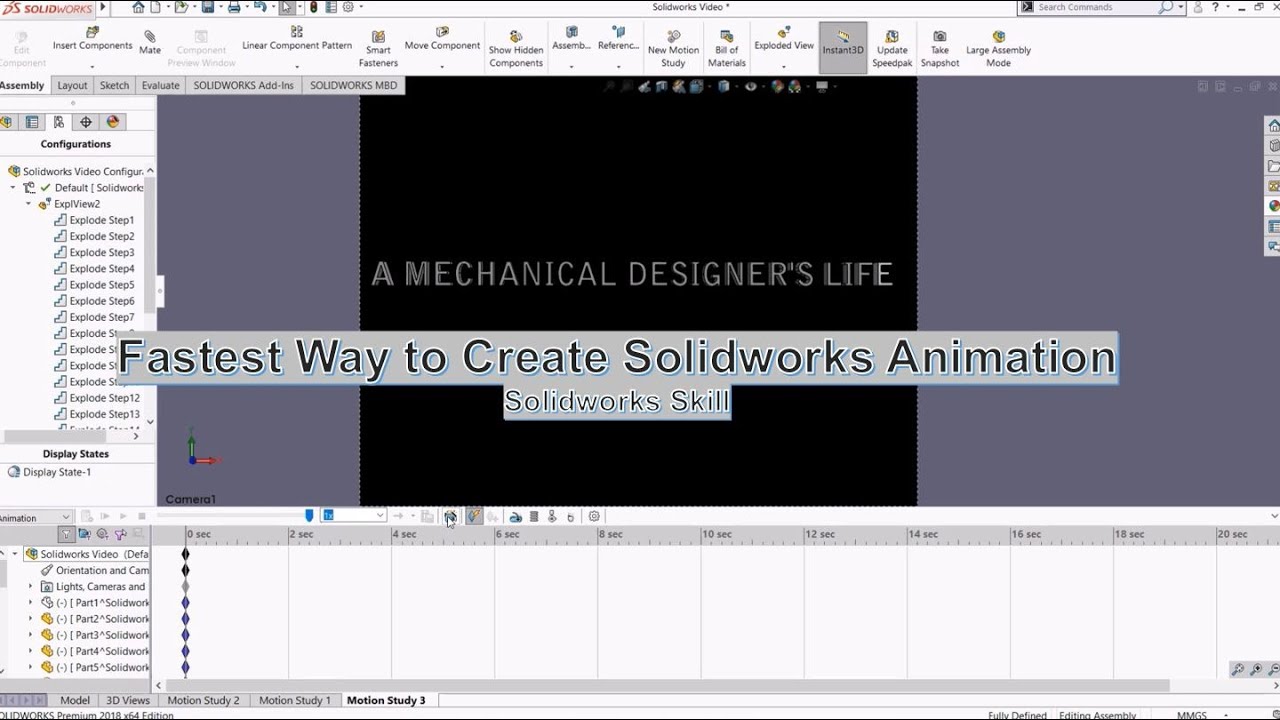Expand Insert Components dropdown arrow
The image size is (1280, 720).
point(92,66)
